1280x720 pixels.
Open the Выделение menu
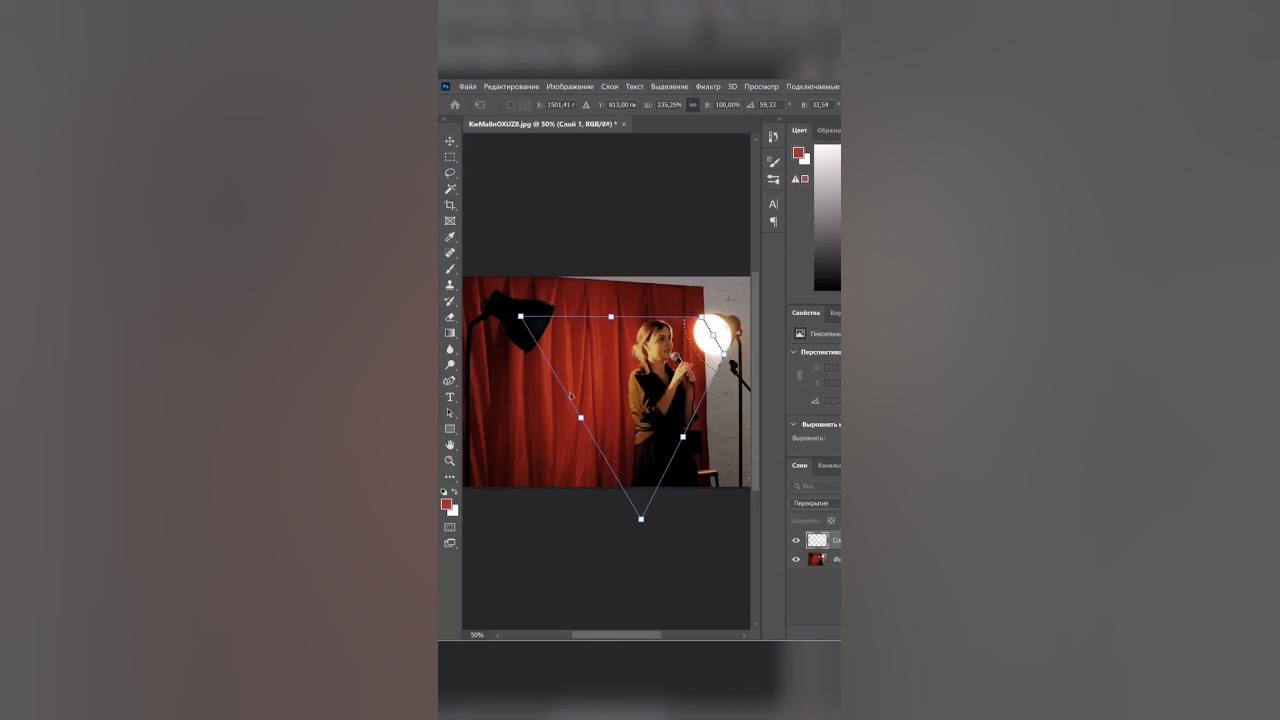click(x=670, y=87)
